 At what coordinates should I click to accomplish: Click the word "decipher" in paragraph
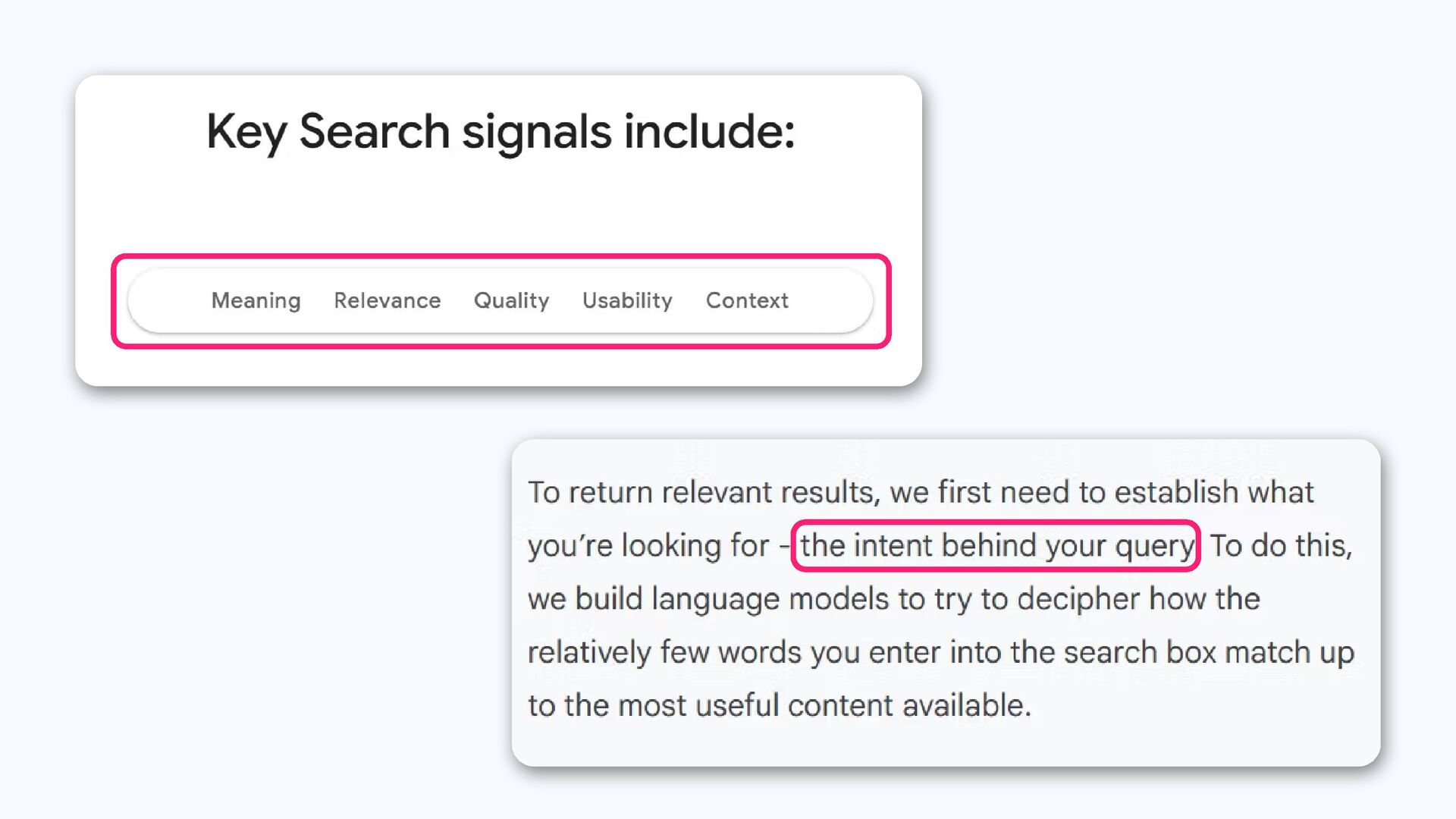click(x=1078, y=599)
